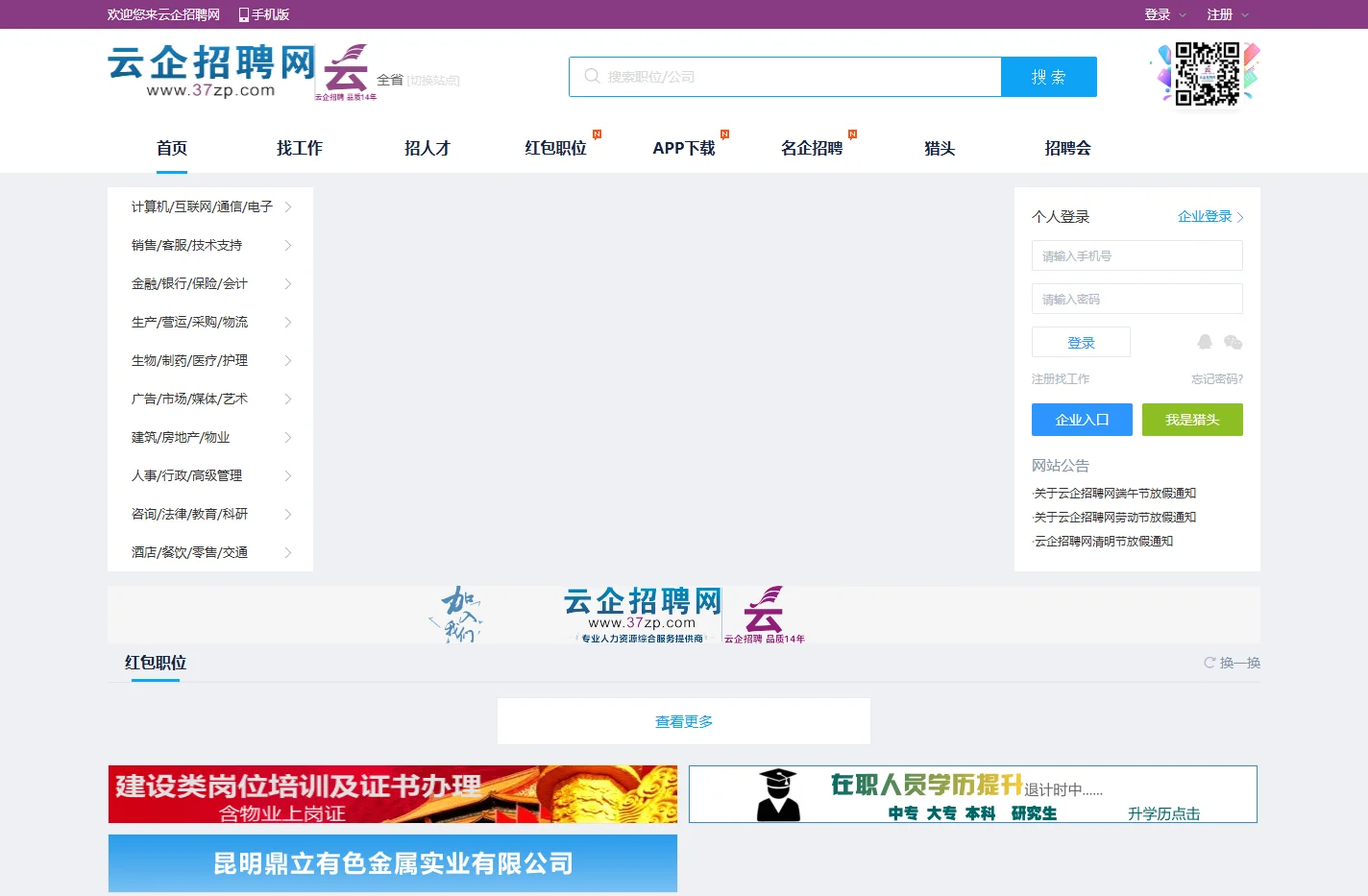Open the 端午节放假通知 announcement
Viewport: 1368px width, 896px height.
(1115, 493)
